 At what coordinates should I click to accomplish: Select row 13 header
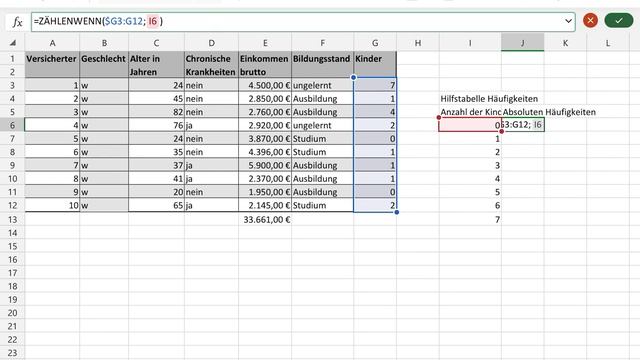12,219
